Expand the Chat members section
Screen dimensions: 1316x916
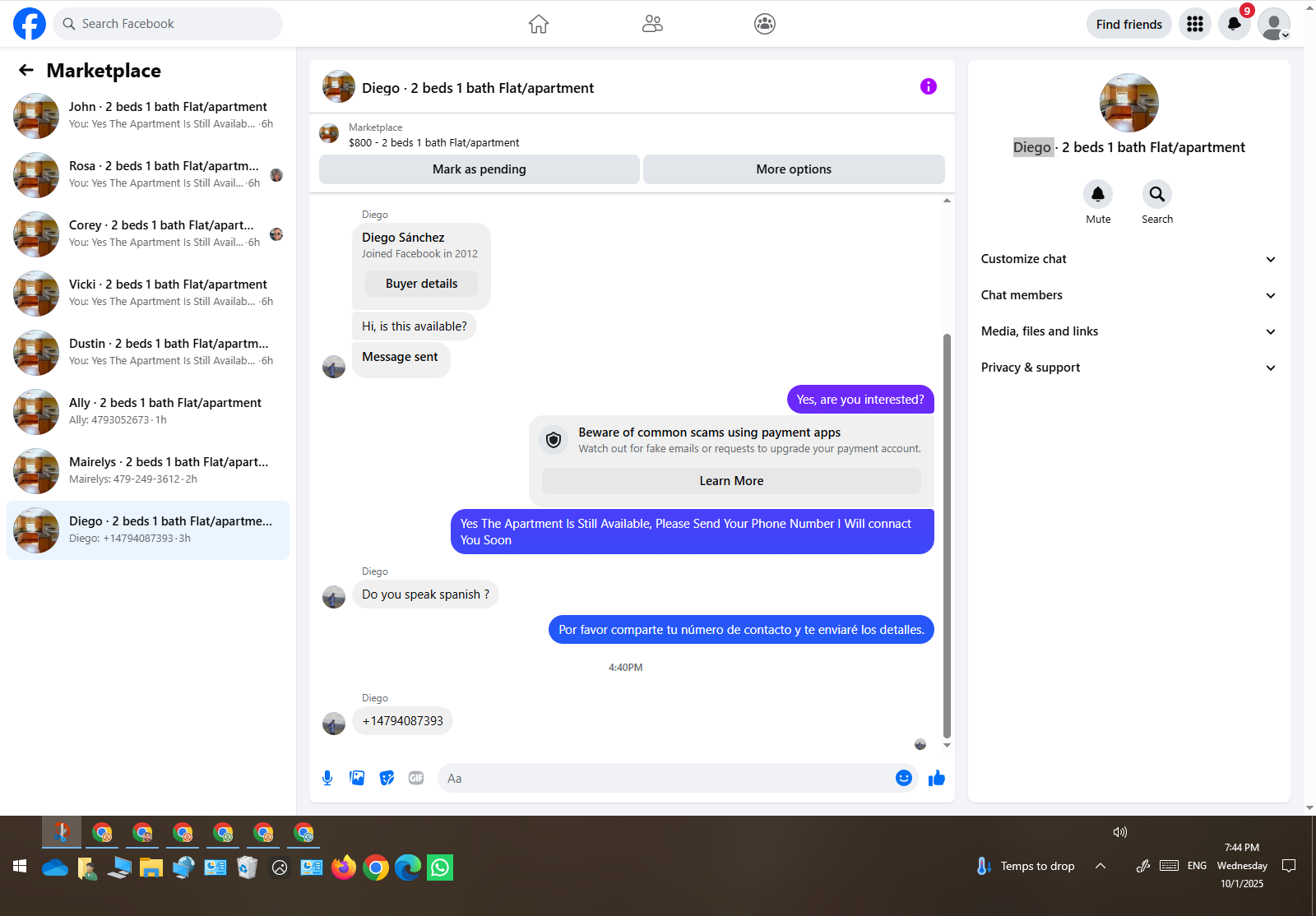click(x=1128, y=295)
